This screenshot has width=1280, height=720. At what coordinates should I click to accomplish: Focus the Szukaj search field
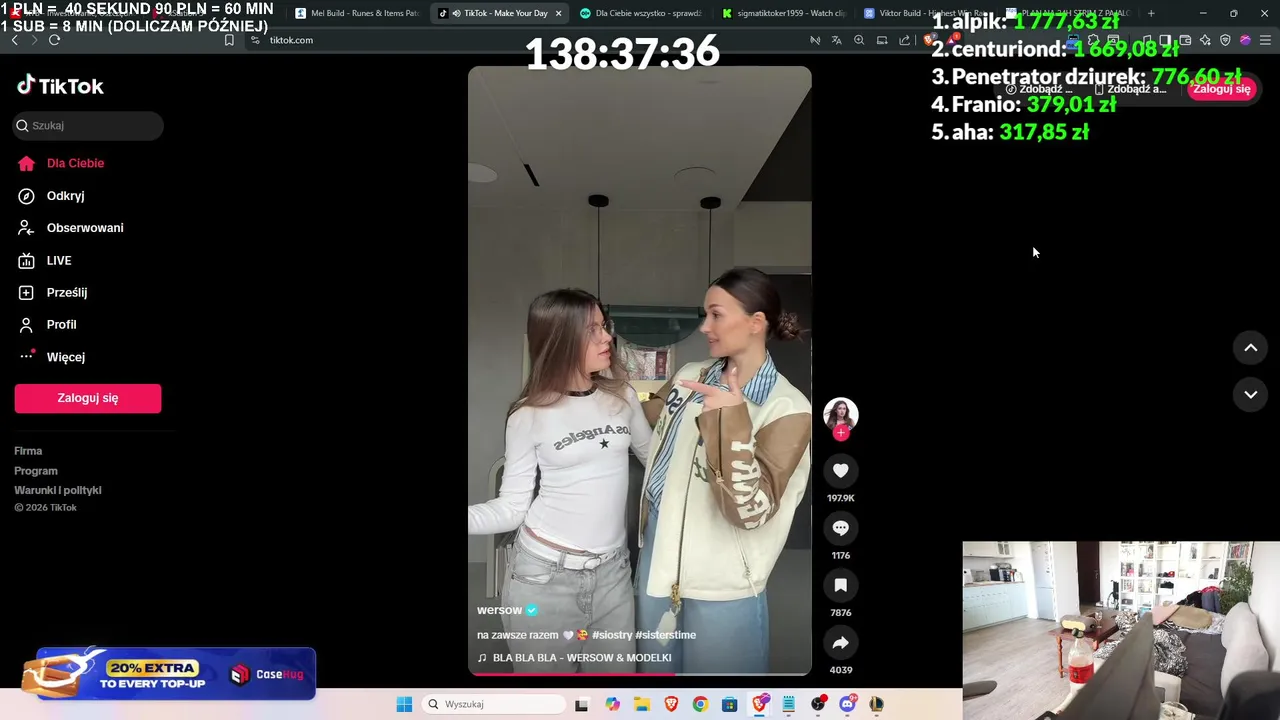pos(88,125)
